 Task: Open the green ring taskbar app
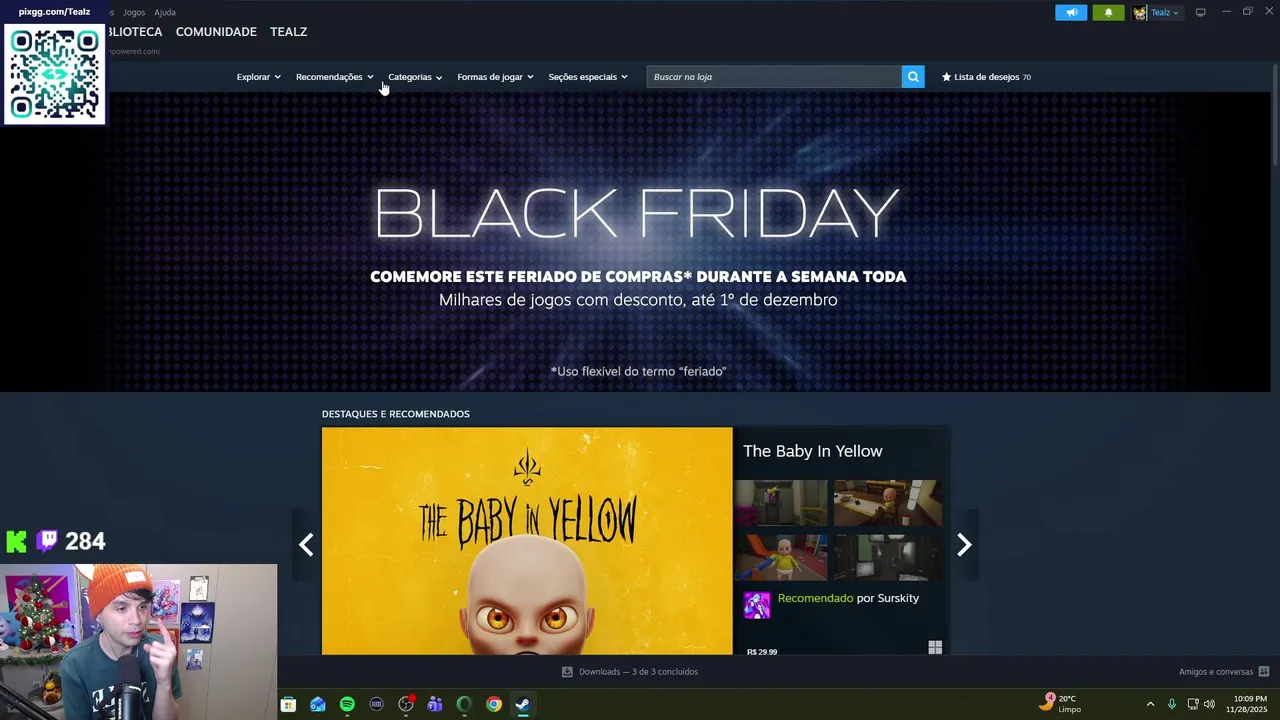coord(464,704)
